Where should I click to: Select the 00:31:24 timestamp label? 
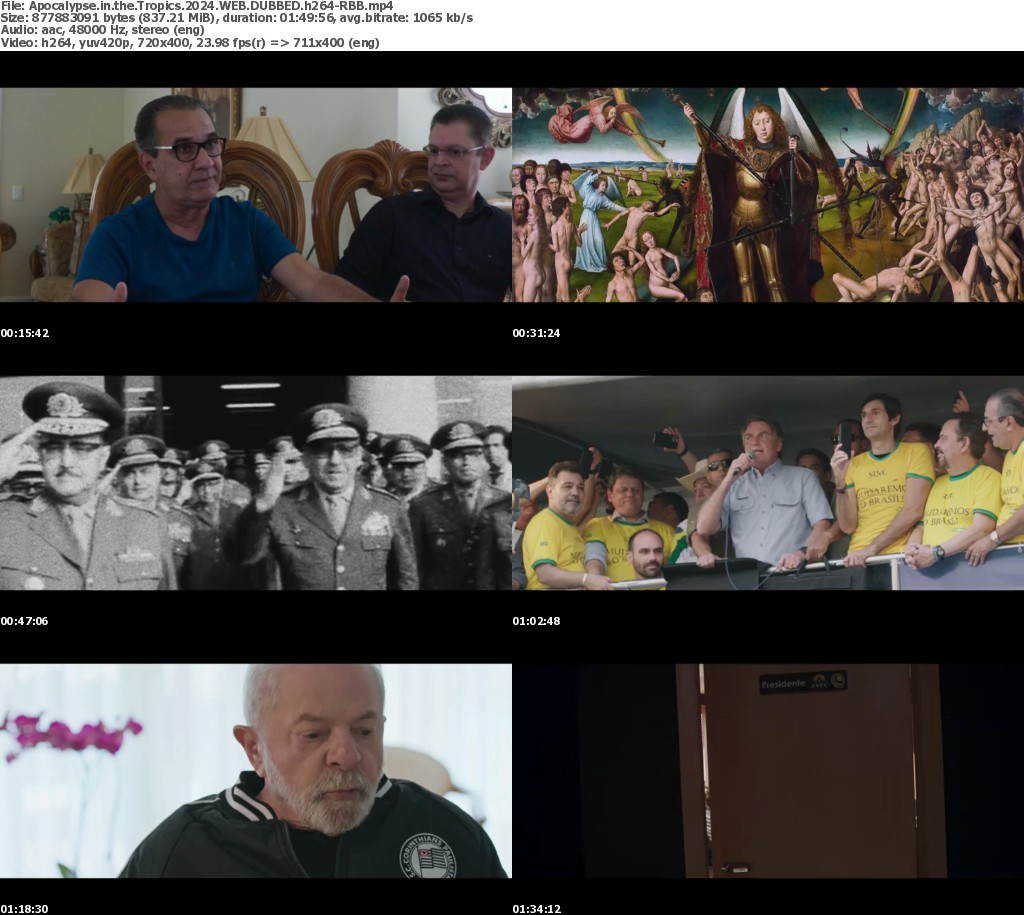point(536,333)
